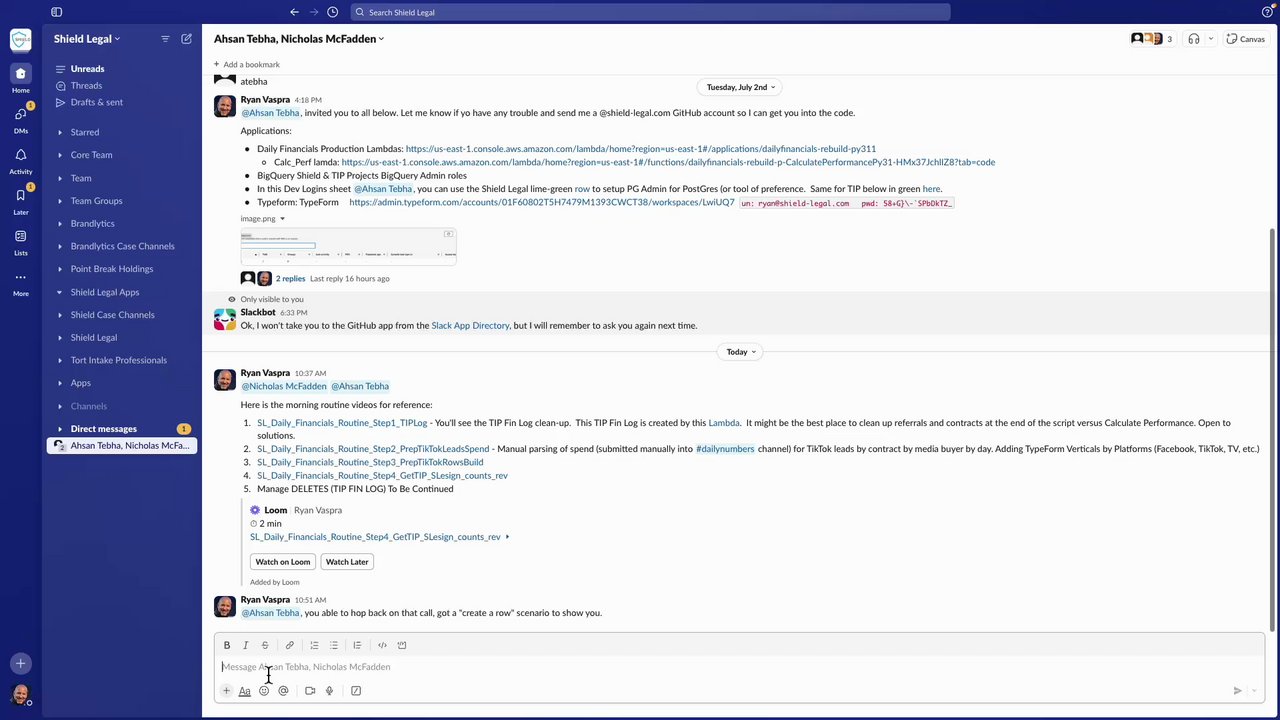This screenshot has height=720, width=1280.
Task: Open the emoji picker in the composer
Action: point(264,691)
